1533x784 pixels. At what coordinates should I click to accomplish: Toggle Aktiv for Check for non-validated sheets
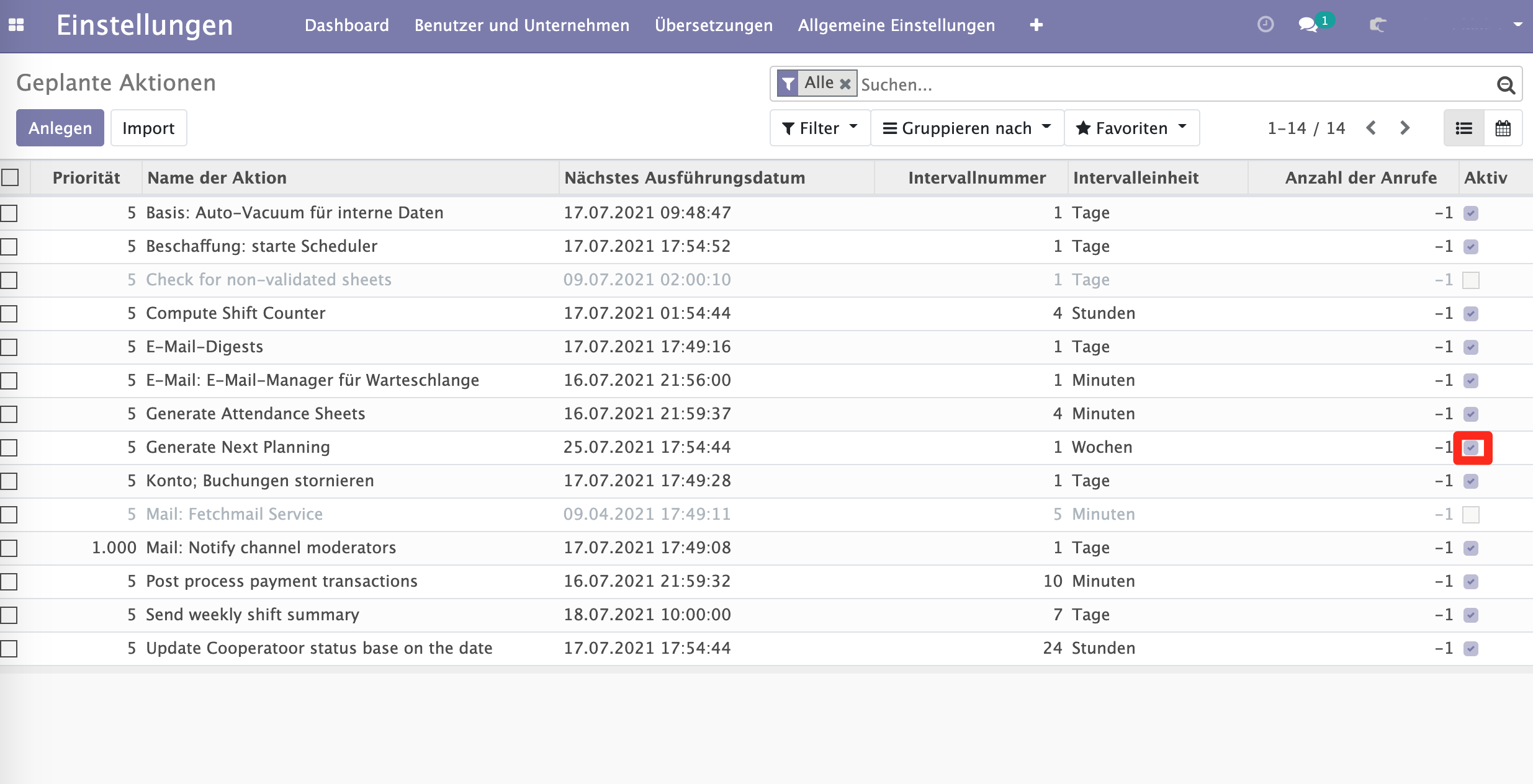point(1471,280)
